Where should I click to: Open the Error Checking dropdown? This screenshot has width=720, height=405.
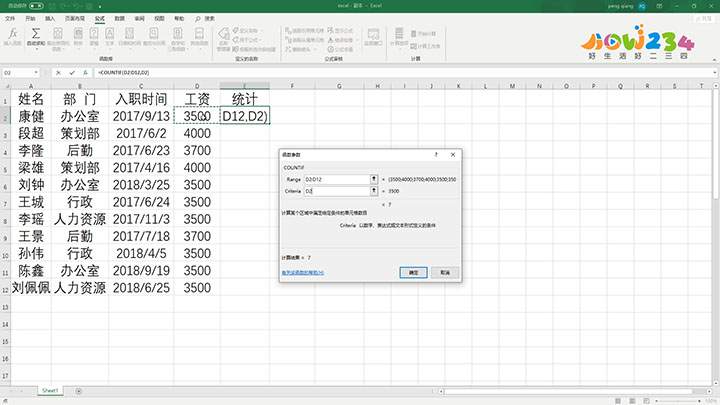click(x=343, y=40)
